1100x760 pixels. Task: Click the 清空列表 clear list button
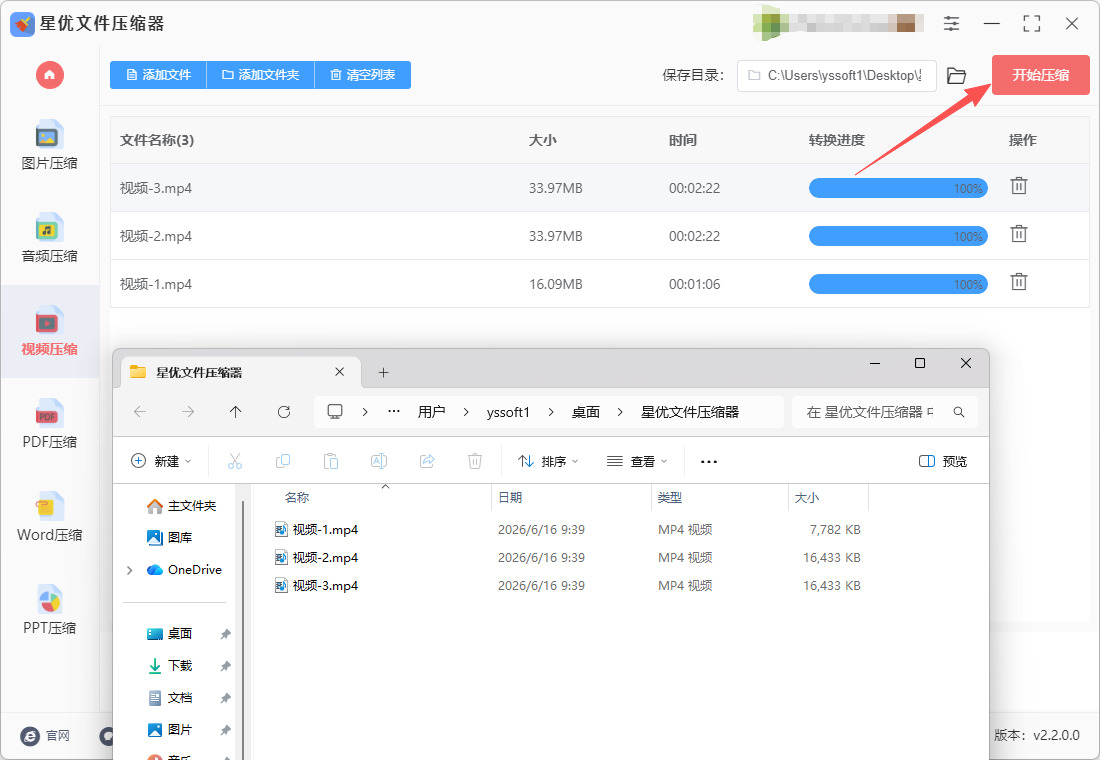click(363, 75)
